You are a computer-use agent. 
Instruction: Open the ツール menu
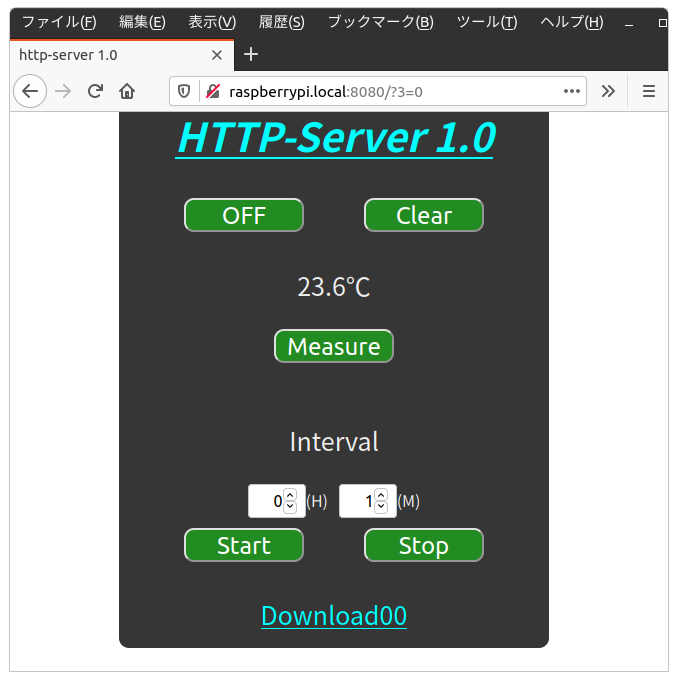pos(486,22)
